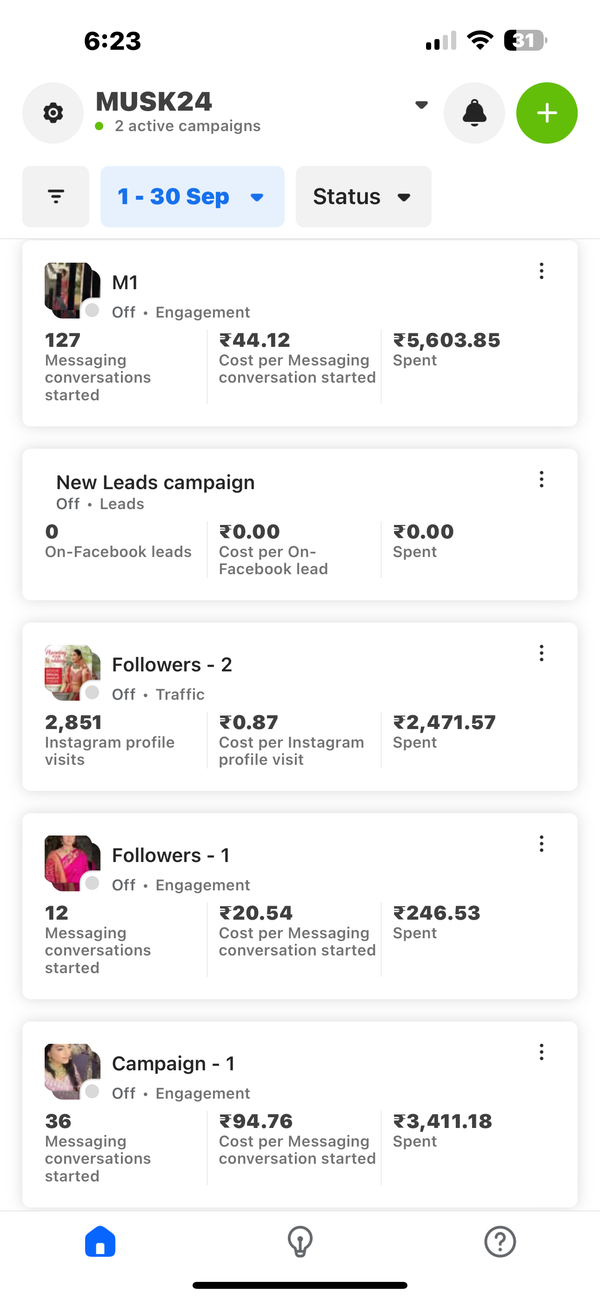Open three-dot menu for Campaign - 1

tap(541, 1052)
